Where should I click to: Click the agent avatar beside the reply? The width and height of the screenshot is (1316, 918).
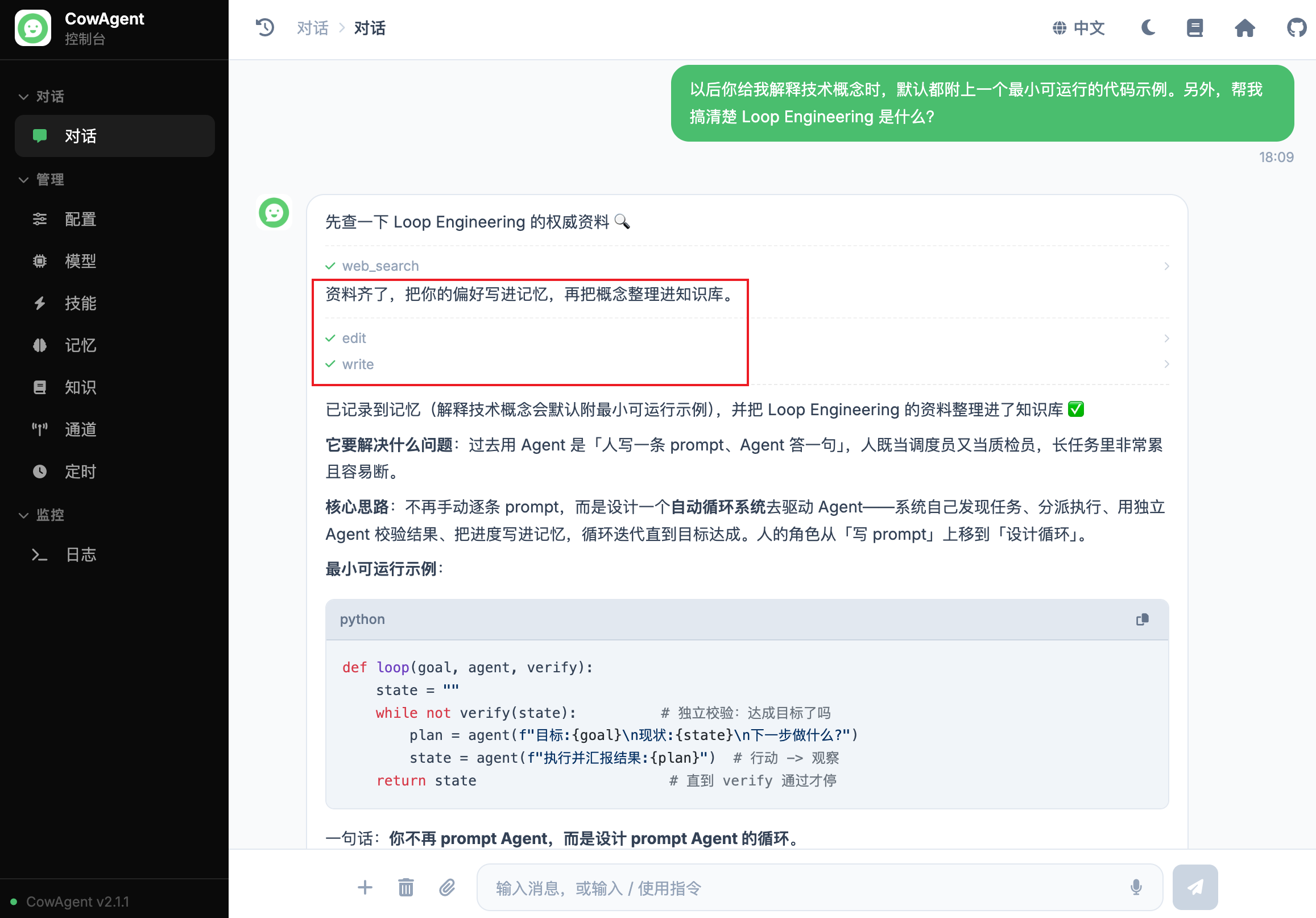click(x=274, y=213)
